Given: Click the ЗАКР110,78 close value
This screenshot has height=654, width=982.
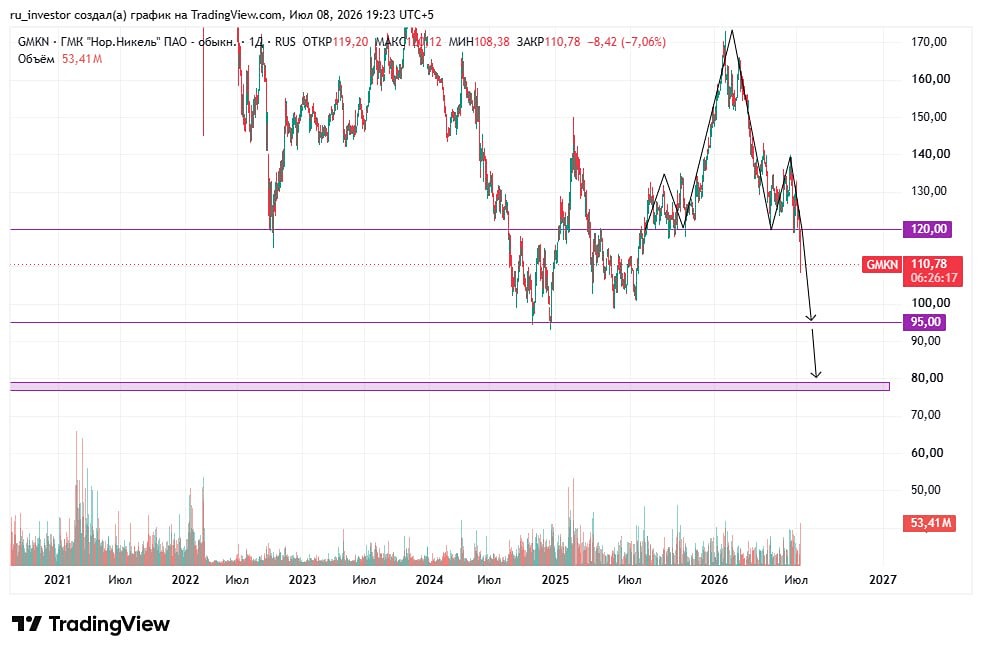Looking at the screenshot, I should pos(549,42).
